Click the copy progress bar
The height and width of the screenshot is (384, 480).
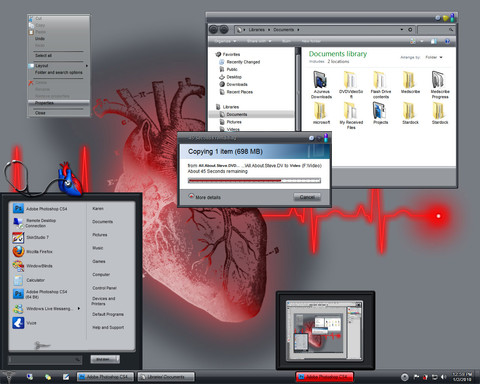[x=254, y=180]
